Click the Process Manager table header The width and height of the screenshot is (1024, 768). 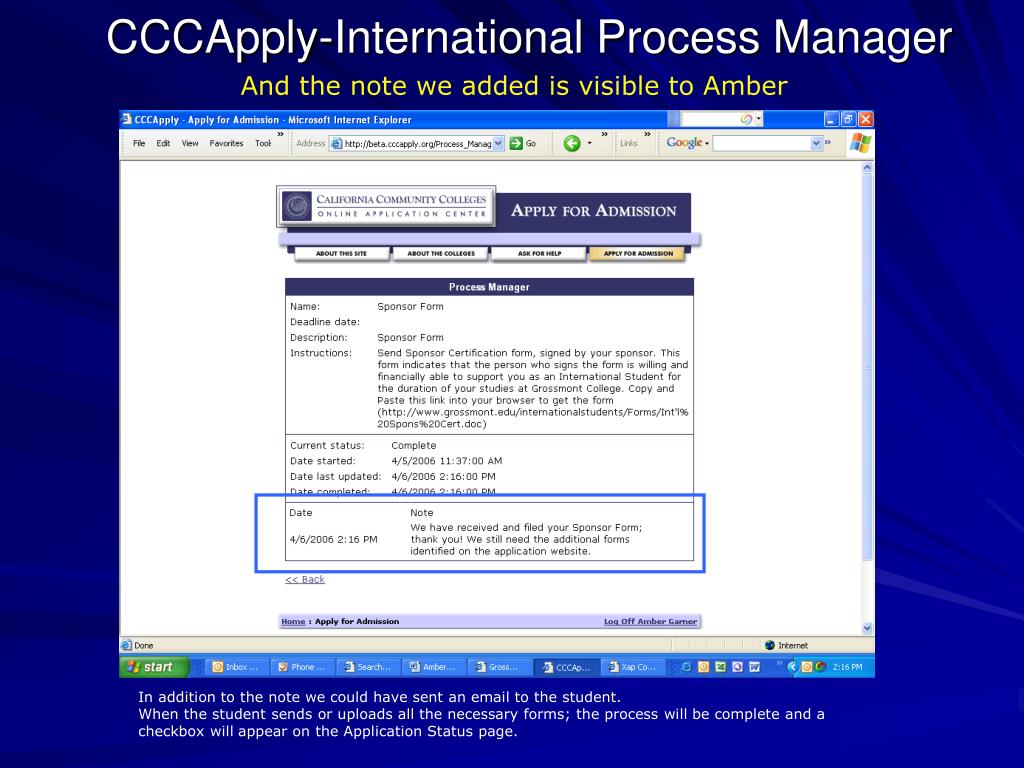pyautogui.click(x=489, y=287)
